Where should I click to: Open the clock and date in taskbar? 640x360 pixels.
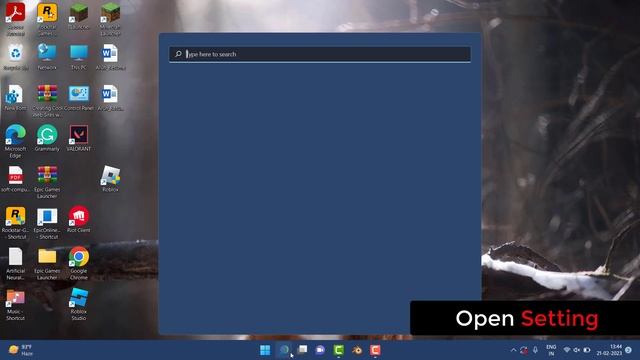pyautogui.click(x=609, y=350)
